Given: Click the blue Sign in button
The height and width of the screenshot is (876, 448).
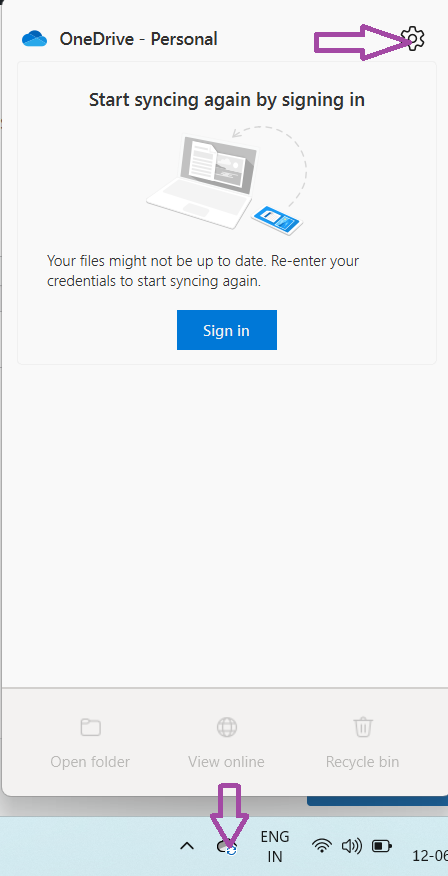Looking at the screenshot, I should 227,330.
